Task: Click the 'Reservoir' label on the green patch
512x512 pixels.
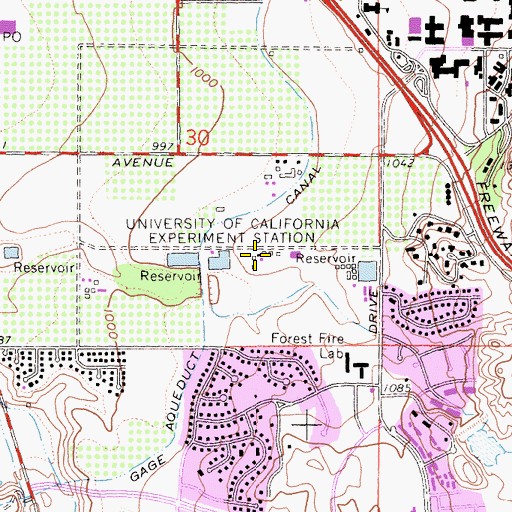Action: click(x=170, y=276)
